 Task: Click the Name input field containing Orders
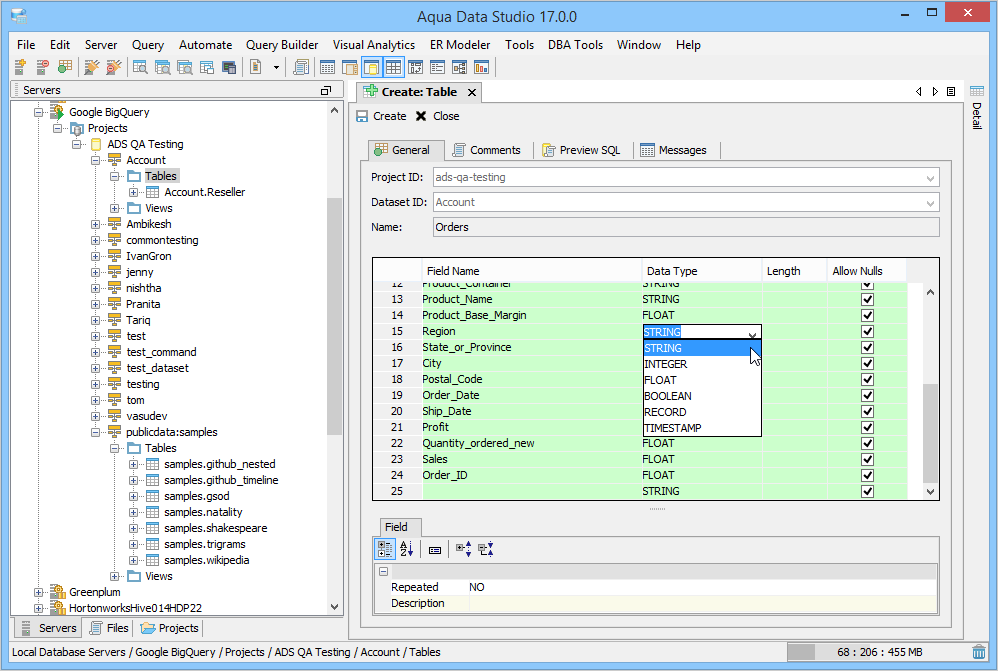click(x=685, y=227)
